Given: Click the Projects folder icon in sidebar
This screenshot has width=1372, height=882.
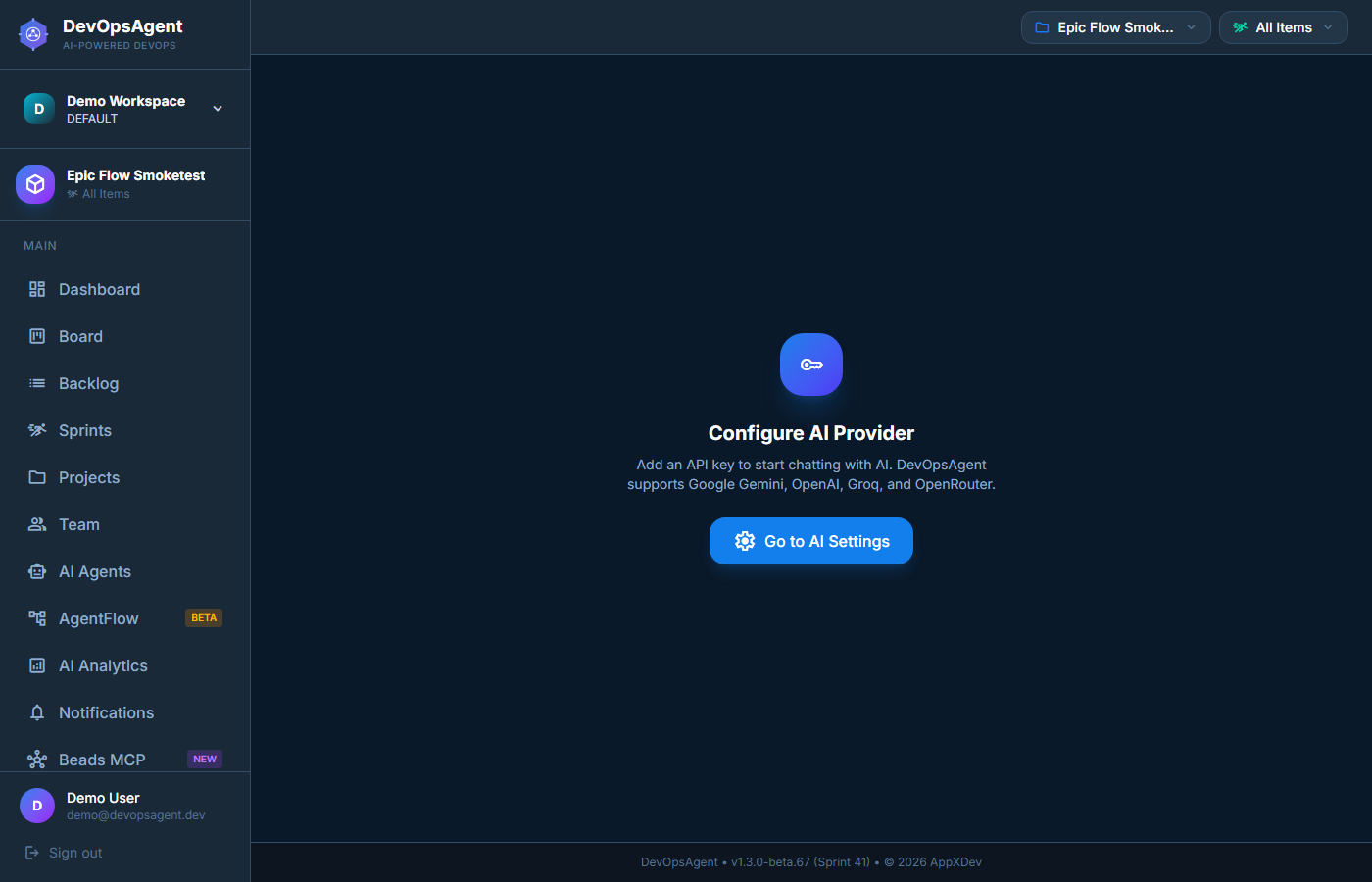Looking at the screenshot, I should point(37,477).
